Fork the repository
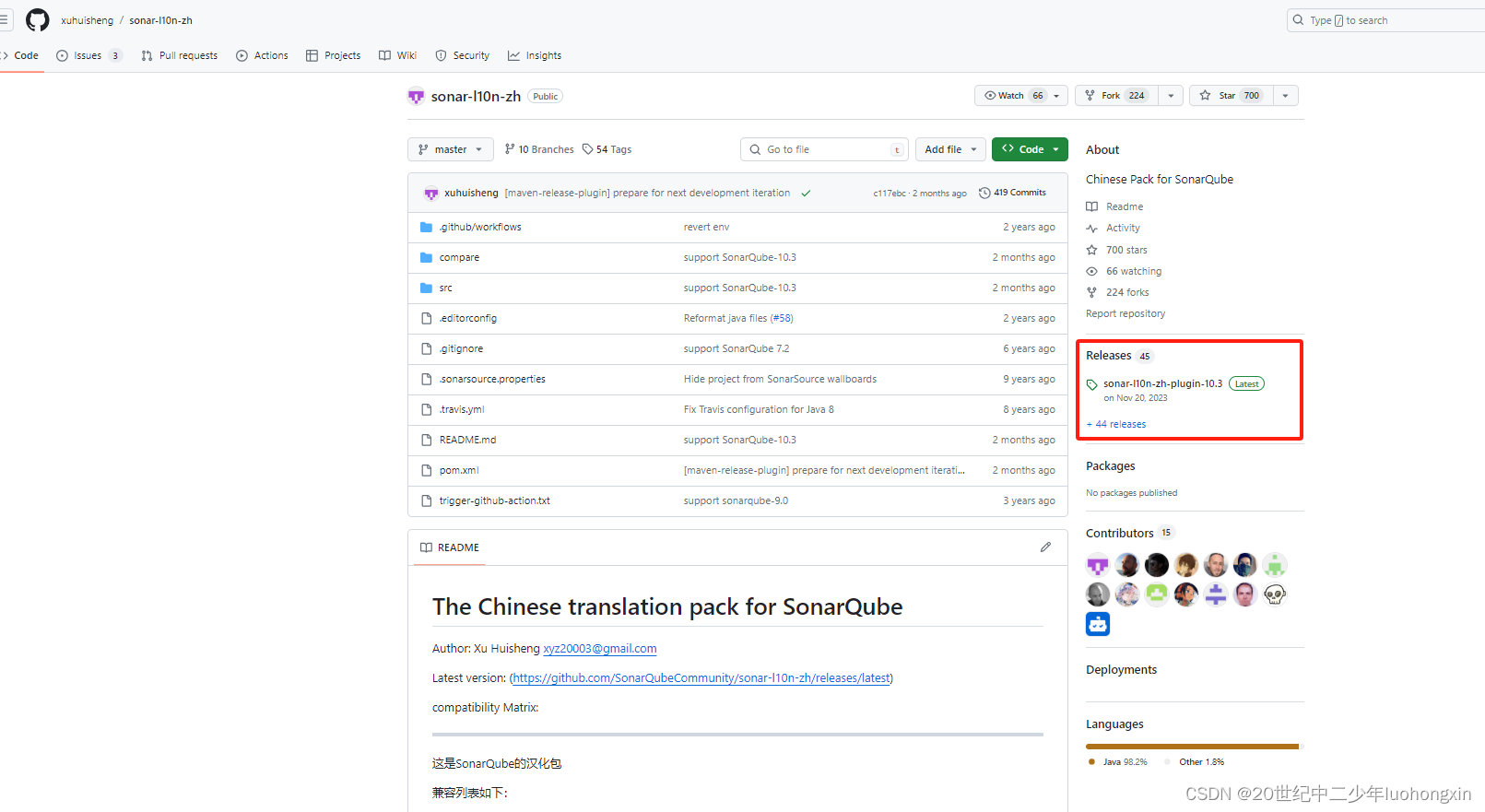 coord(1116,96)
